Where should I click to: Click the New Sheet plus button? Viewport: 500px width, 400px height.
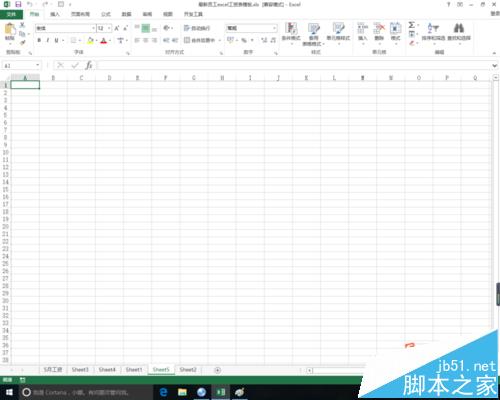(217, 370)
